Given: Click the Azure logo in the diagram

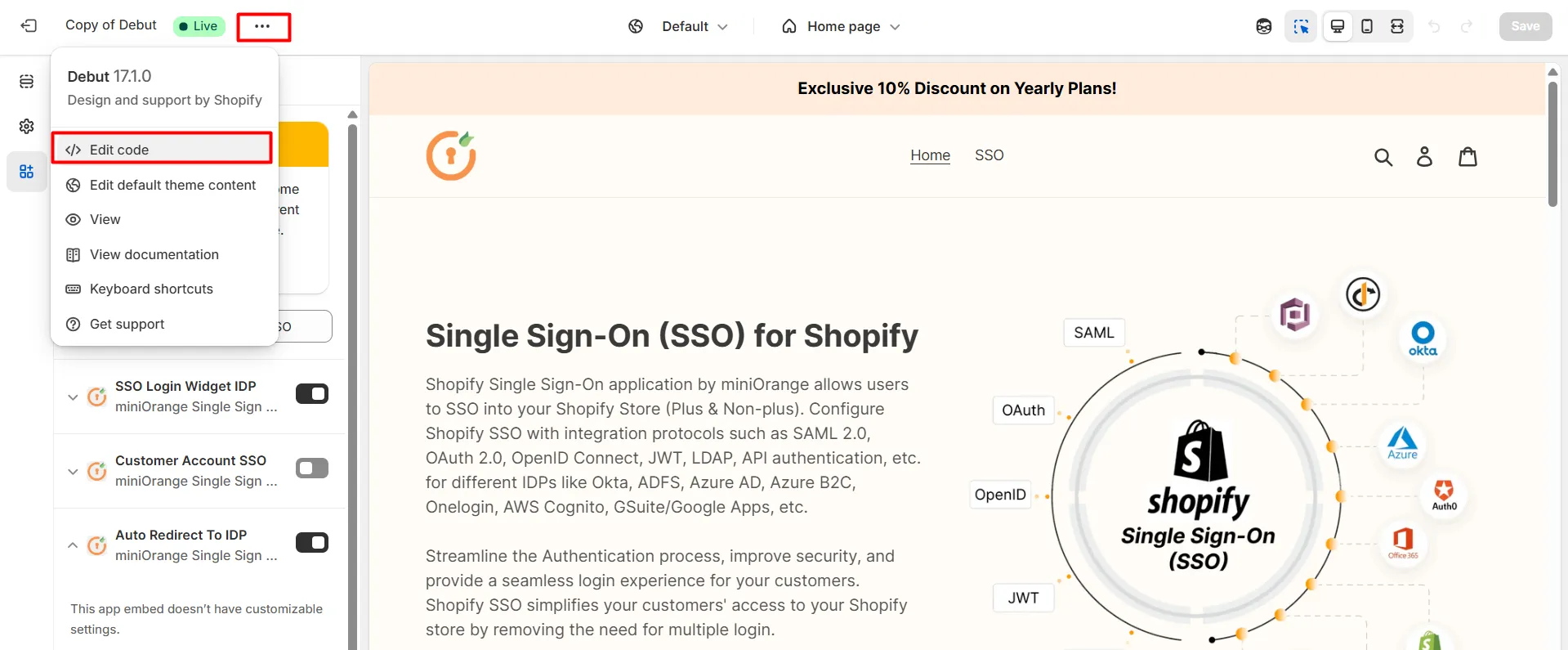Looking at the screenshot, I should [x=1402, y=442].
